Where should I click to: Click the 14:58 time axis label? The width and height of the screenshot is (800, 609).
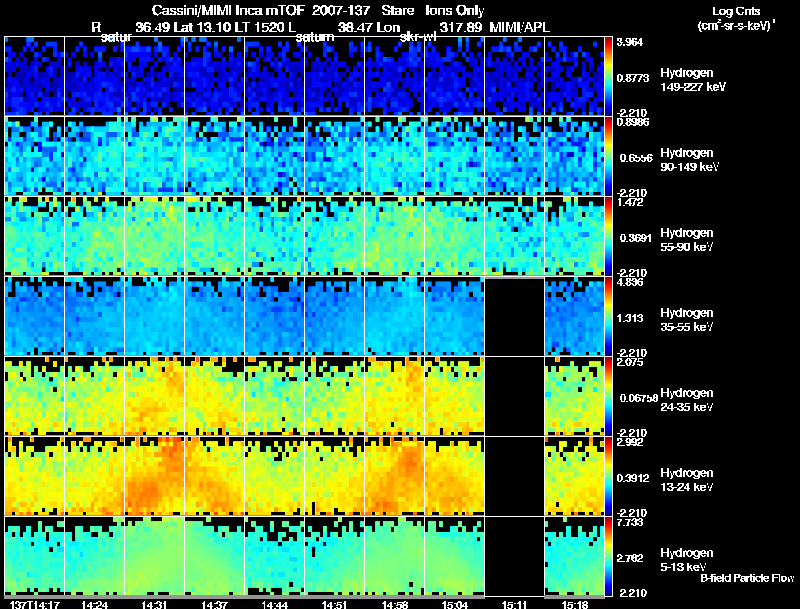coord(394,604)
